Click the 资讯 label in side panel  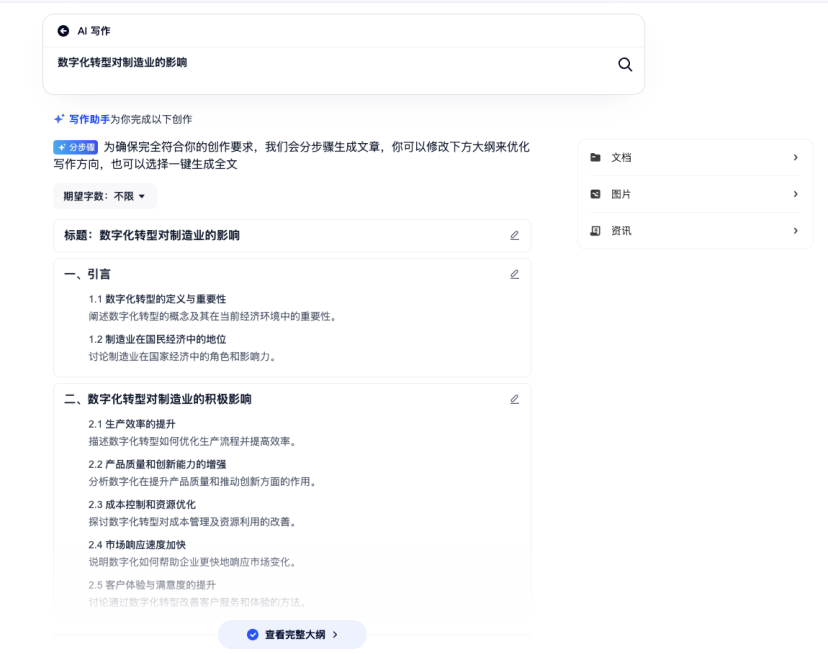tap(621, 231)
